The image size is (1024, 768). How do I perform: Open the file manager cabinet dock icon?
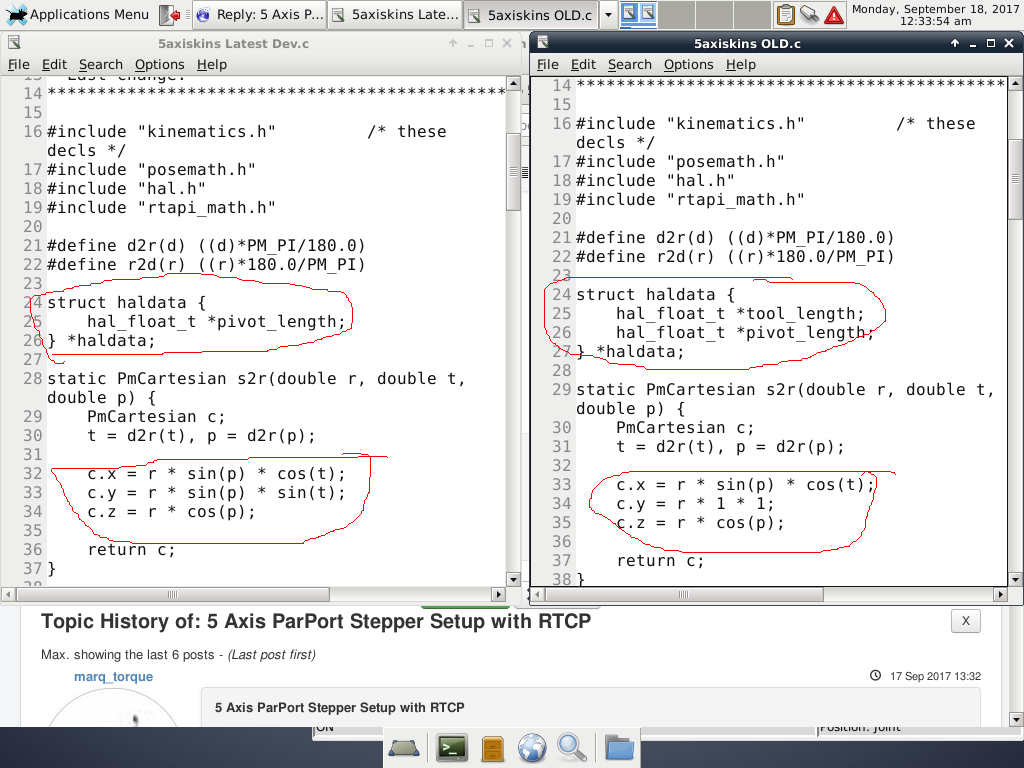click(493, 748)
